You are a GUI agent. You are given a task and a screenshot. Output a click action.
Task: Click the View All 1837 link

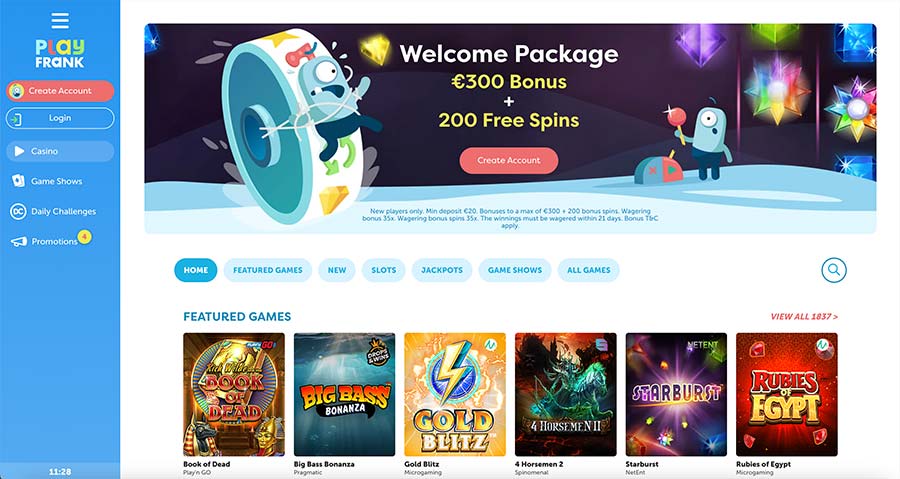(804, 317)
